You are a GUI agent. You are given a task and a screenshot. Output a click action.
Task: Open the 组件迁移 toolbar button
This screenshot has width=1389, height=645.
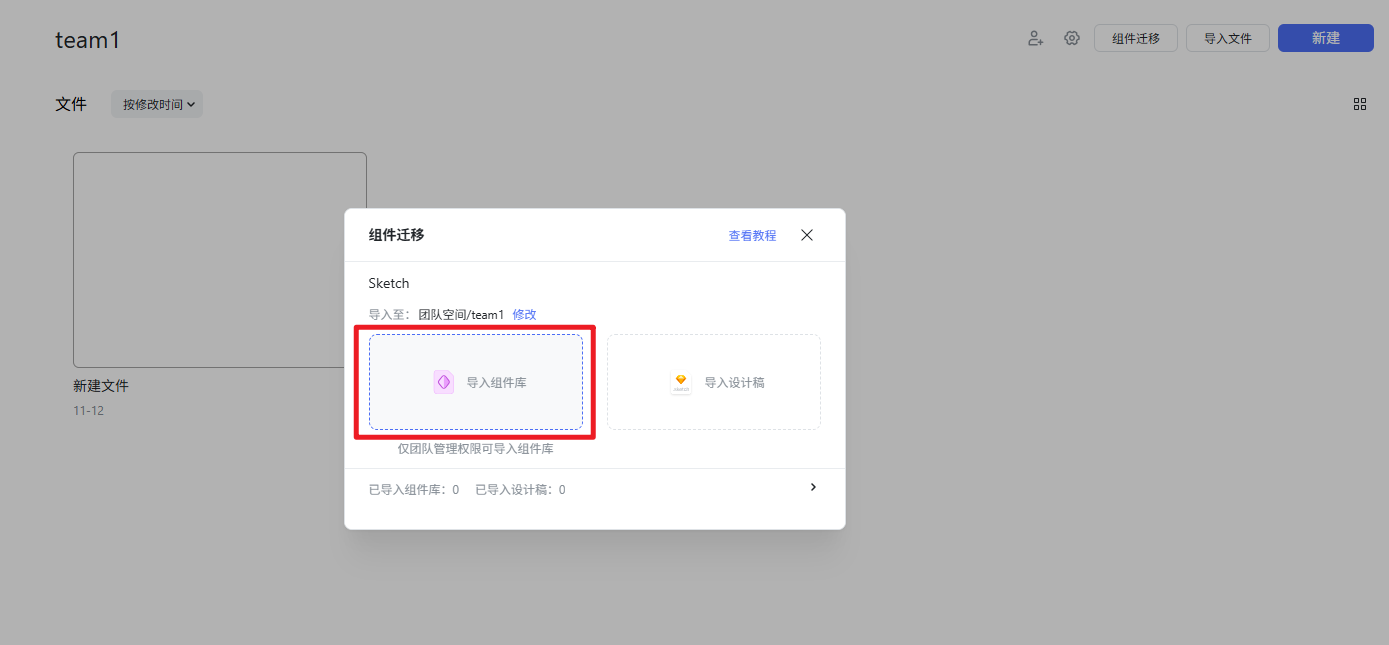pyautogui.click(x=1136, y=37)
